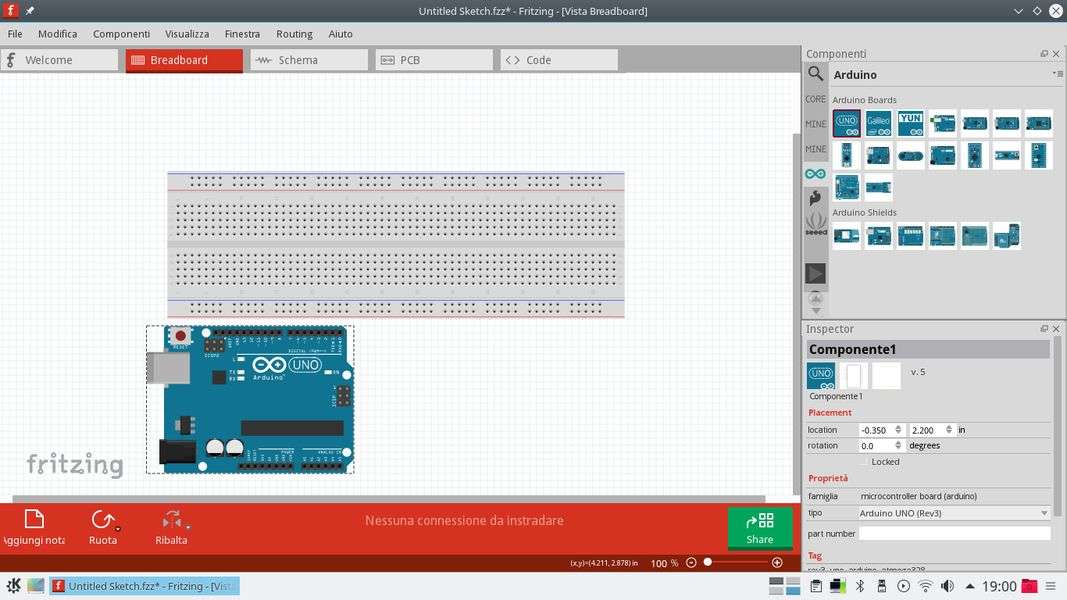The width and height of the screenshot is (1067, 600).
Task: Click the location Y spin box
Action: (x=931, y=430)
